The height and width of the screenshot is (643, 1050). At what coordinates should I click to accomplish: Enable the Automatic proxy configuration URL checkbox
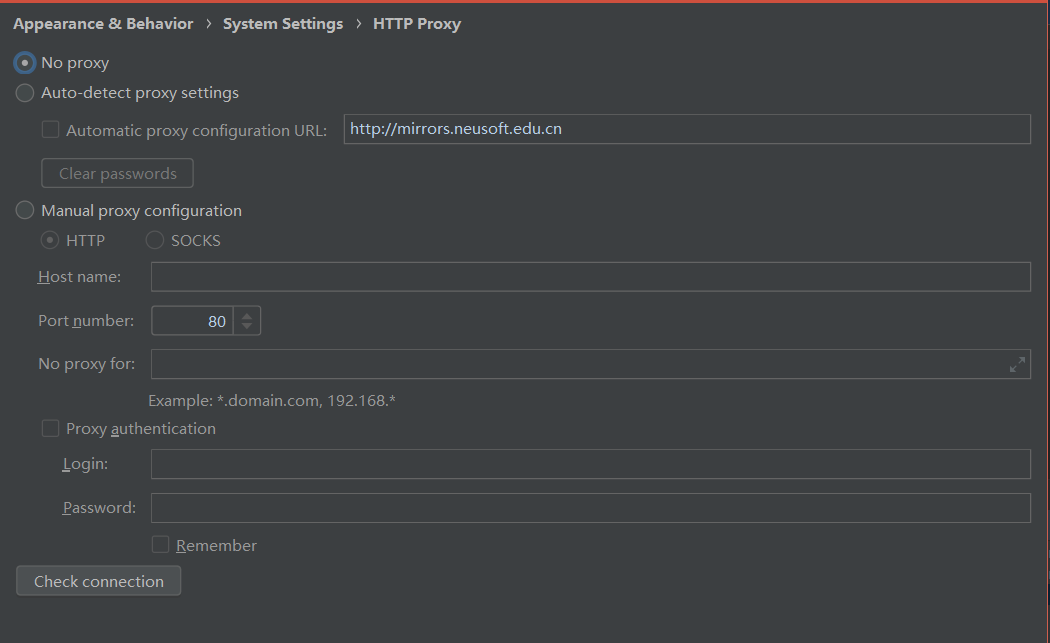[x=49, y=129]
